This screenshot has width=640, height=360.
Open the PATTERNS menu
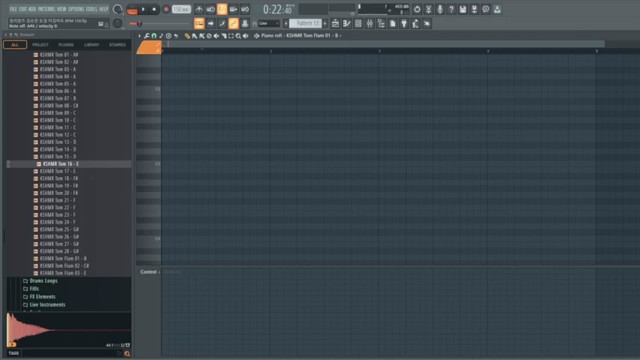[47, 9]
